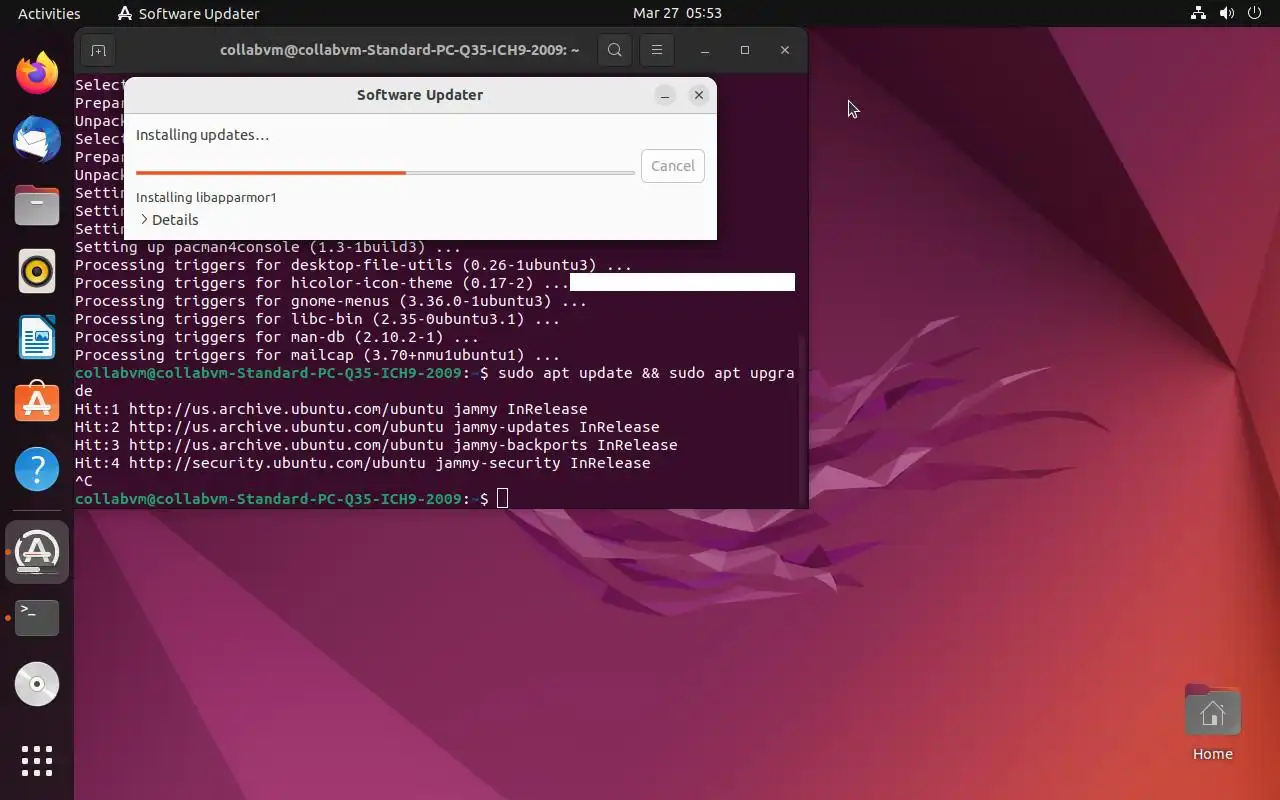Open the clock and calendar menu
Viewport: 1280px width, 800px height.
(x=677, y=13)
